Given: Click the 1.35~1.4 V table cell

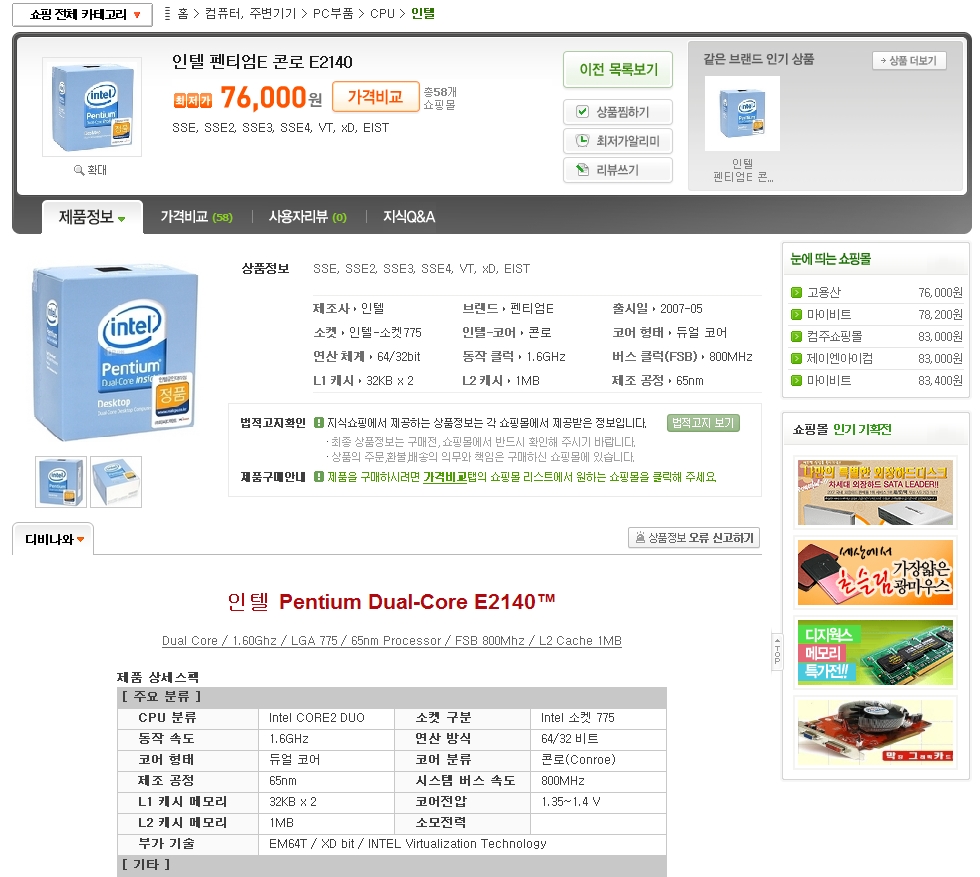Looking at the screenshot, I should point(598,801).
